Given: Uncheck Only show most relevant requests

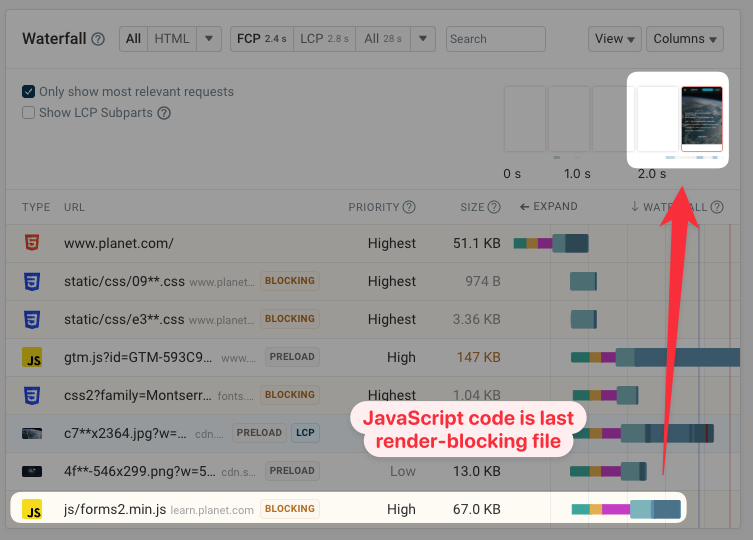Looking at the screenshot, I should [x=29, y=92].
